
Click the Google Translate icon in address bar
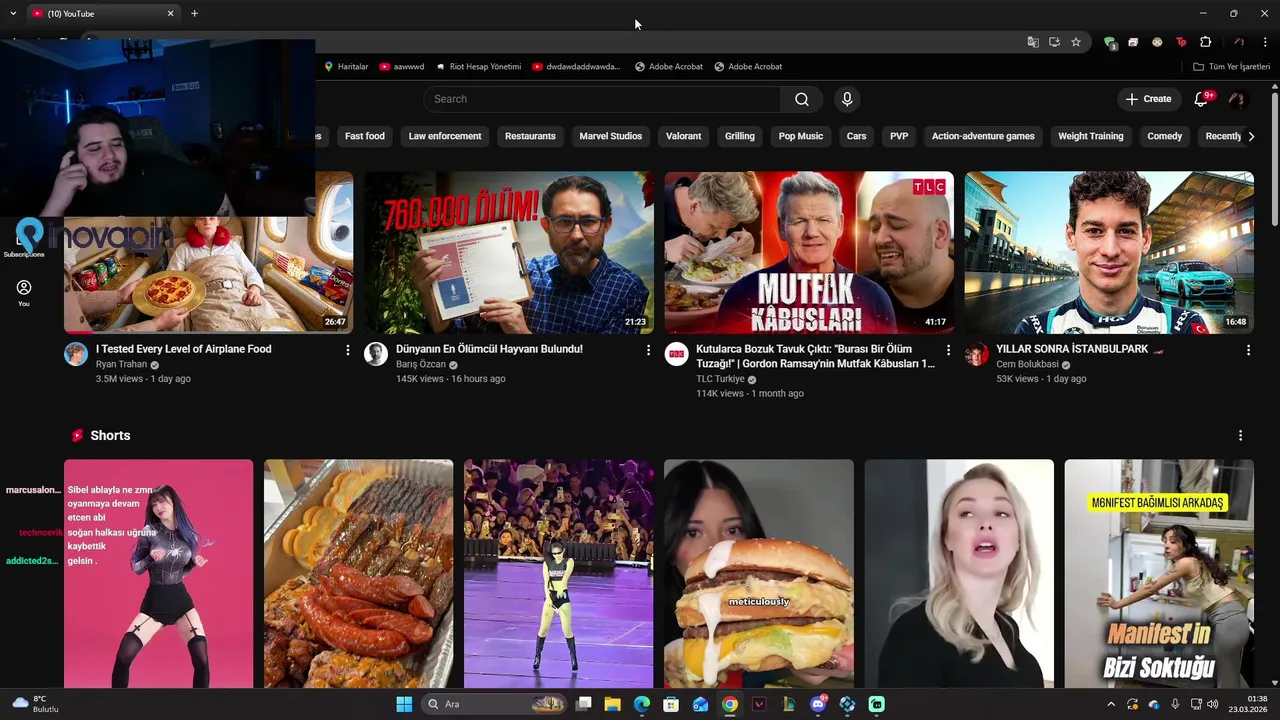(x=1033, y=42)
